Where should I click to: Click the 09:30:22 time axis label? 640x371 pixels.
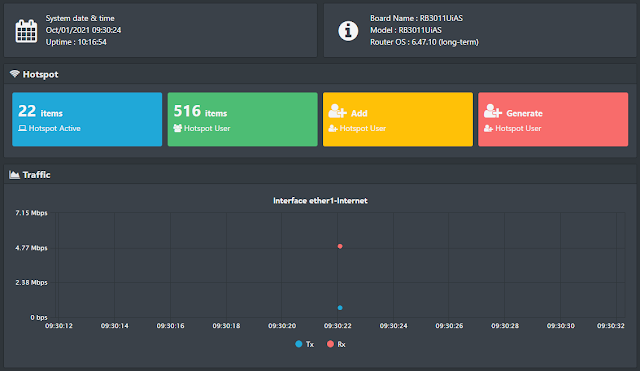coord(338,326)
